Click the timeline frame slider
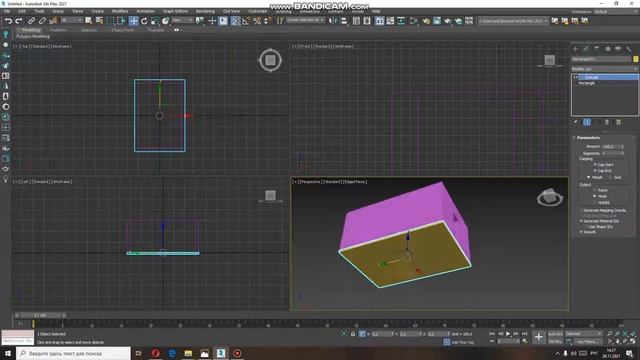This screenshot has height=360, width=640. pos(40,315)
